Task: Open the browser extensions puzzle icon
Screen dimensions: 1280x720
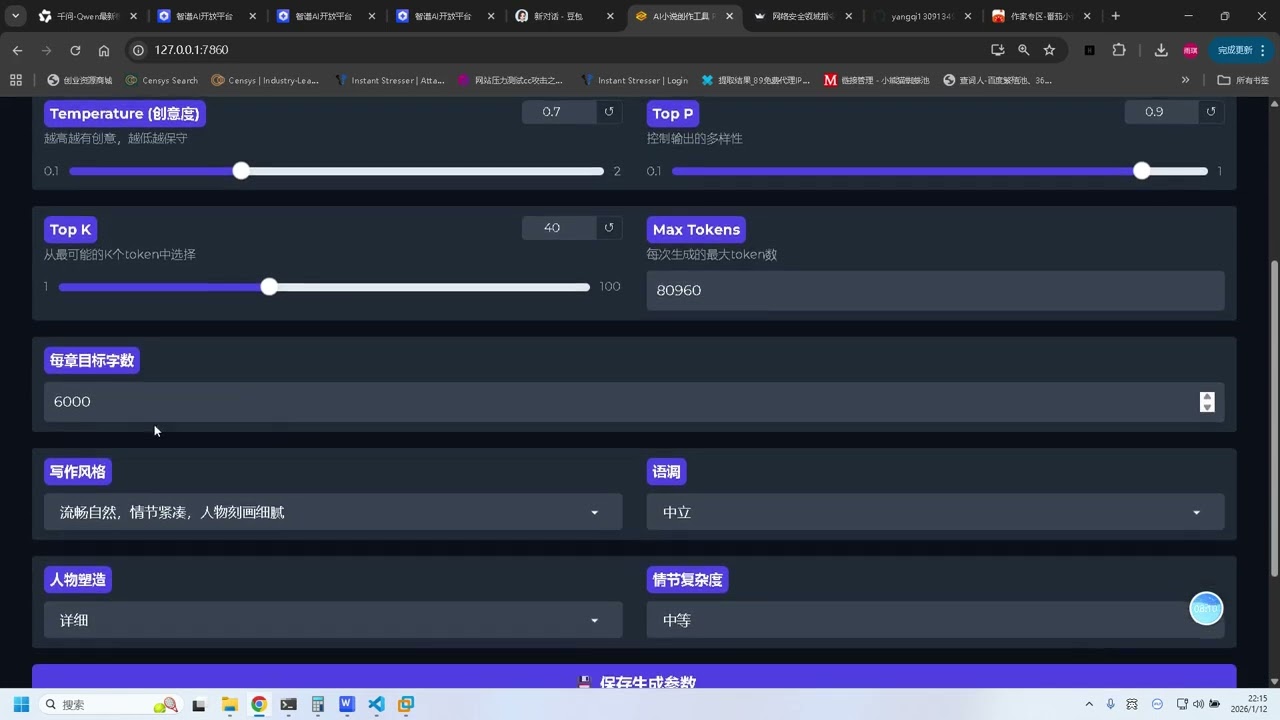Action: click(1119, 50)
